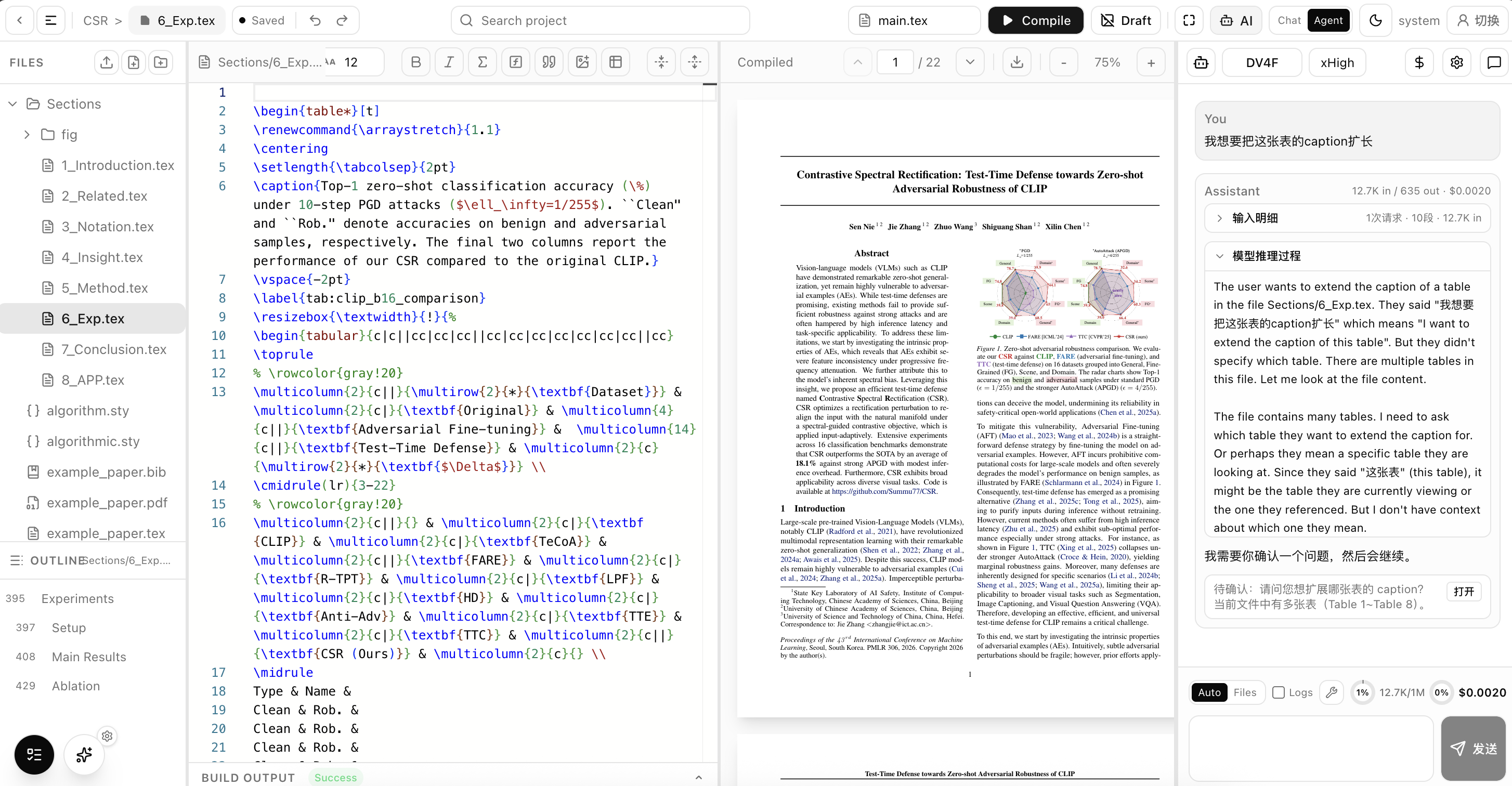Image resolution: width=1512 pixels, height=786 pixels.
Task: Open the agent robot icon
Action: click(1201, 62)
